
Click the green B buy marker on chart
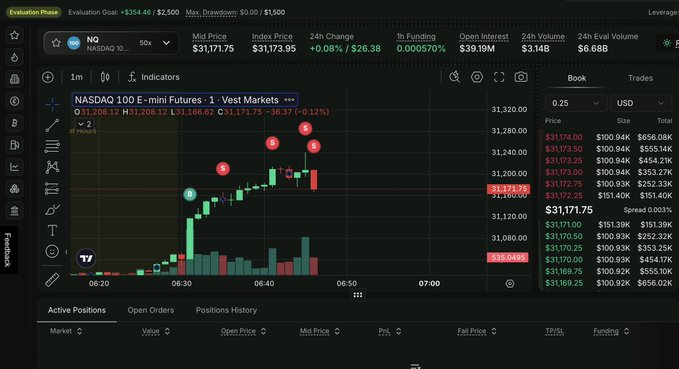pyautogui.click(x=190, y=194)
